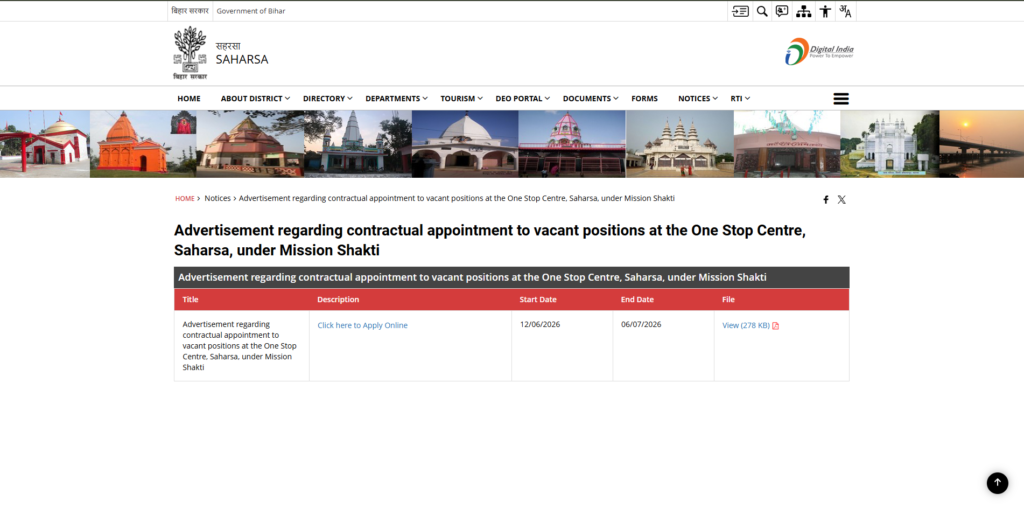Share page on Facebook icon
This screenshot has width=1024, height=508.
825,200
